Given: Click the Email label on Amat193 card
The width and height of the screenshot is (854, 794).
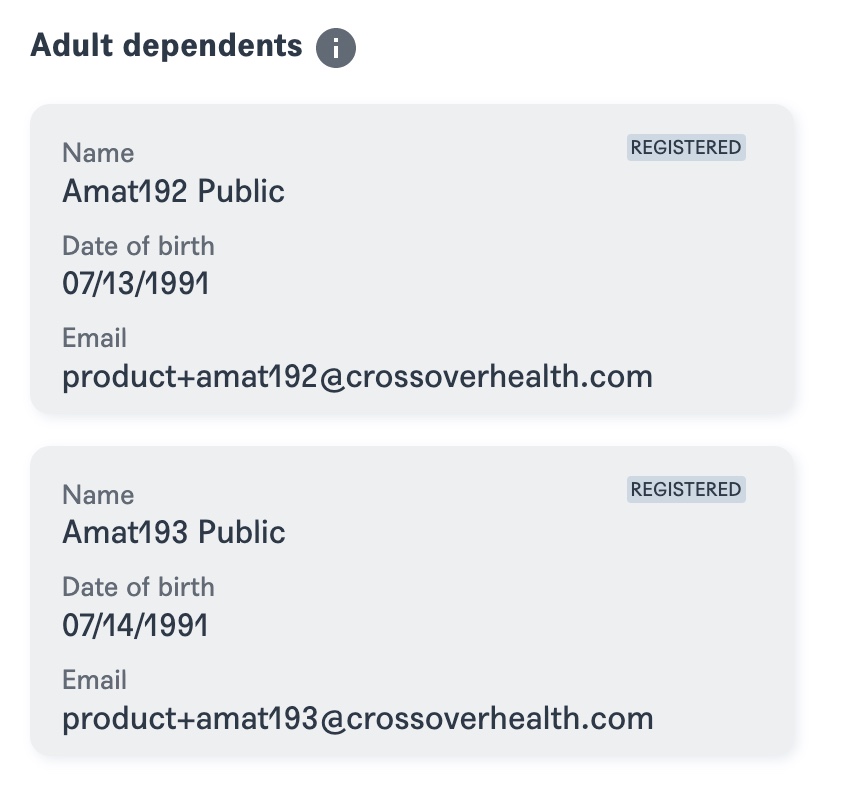Looking at the screenshot, I should [95, 680].
